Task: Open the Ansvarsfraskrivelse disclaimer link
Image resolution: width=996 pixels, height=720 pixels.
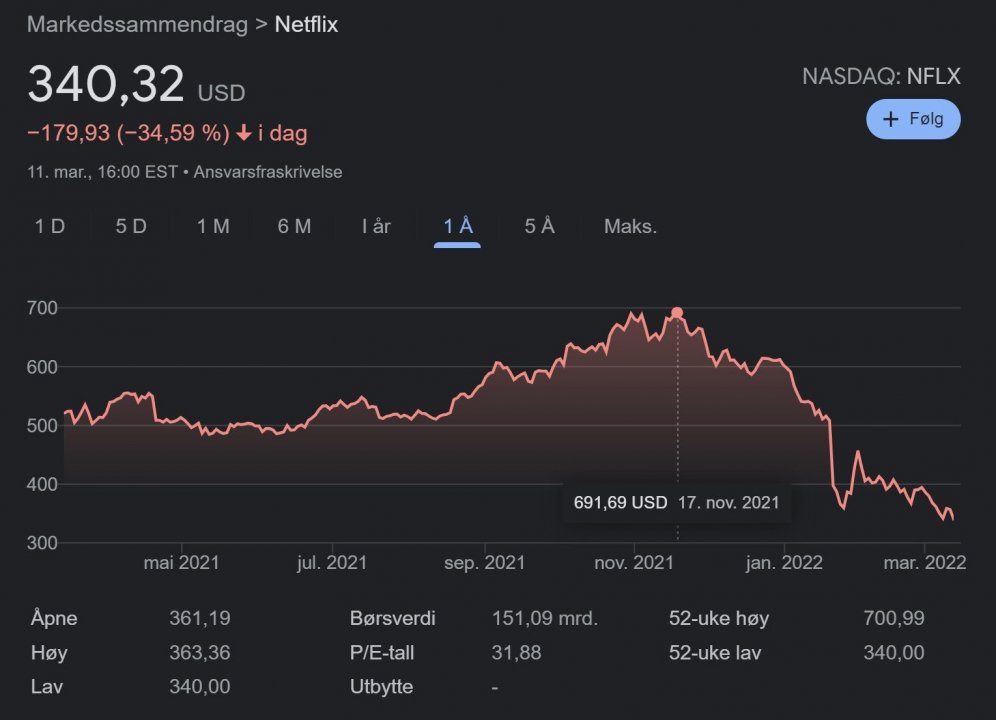Action: click(x=269, y=172)
